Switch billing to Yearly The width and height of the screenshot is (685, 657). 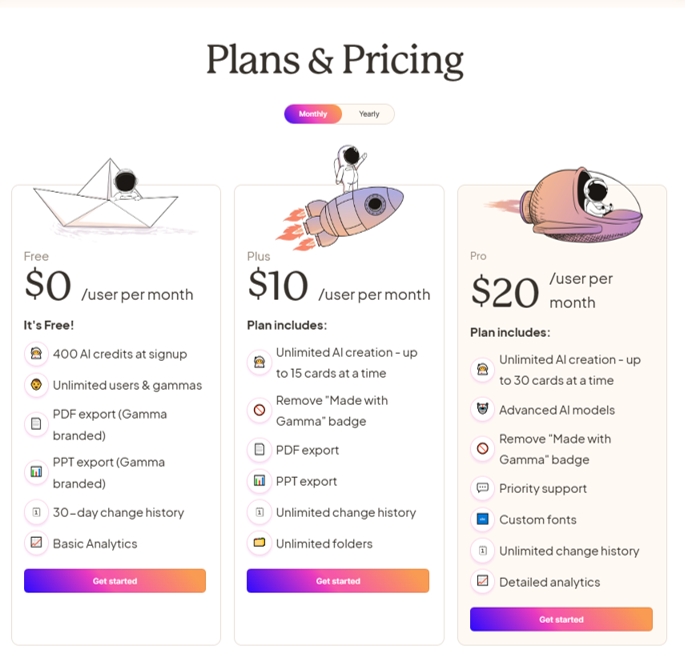point(369,114)
